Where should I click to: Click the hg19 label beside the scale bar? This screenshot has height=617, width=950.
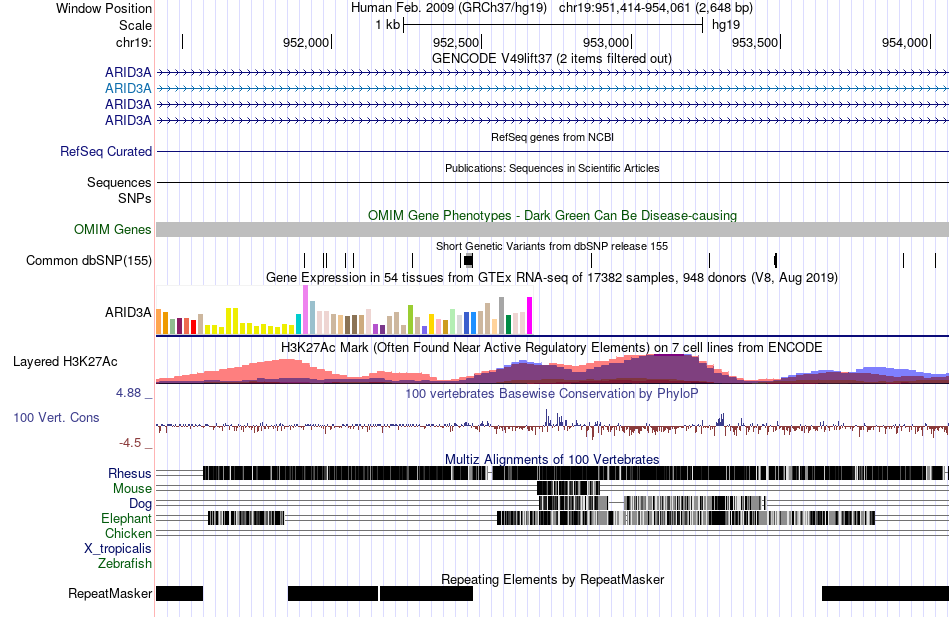pyautogui.click(x=726, y=25)
